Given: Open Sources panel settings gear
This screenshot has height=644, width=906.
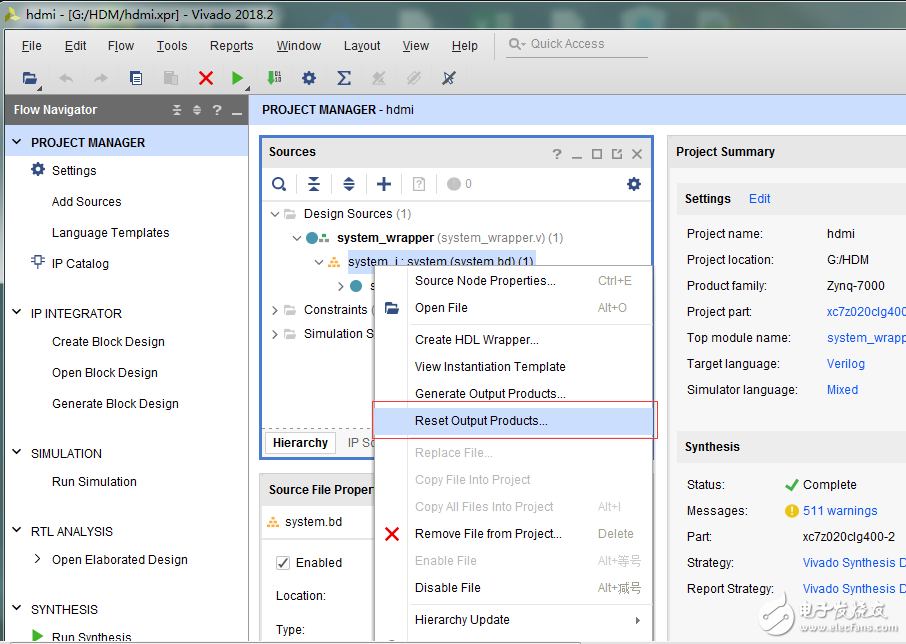Looking at the screenshot, I should click(634, 184).
